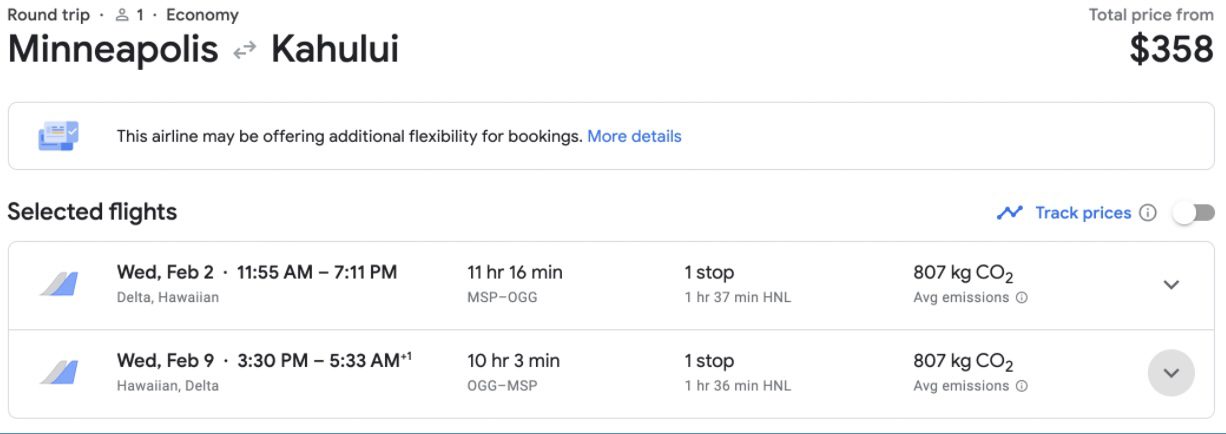Click the 1 stop HNL layover on Feb 2
Image resolution: width=1226 pixels, height=434 pixels.
[738, 284]
